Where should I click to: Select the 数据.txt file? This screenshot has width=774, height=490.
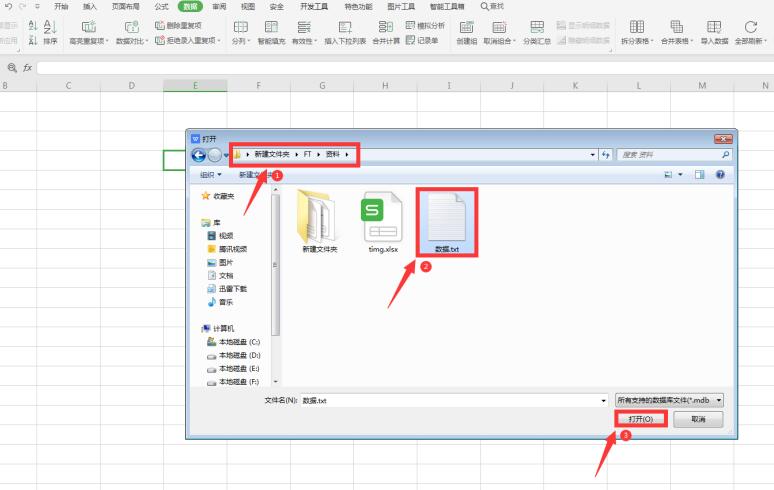tap(447, 223)
